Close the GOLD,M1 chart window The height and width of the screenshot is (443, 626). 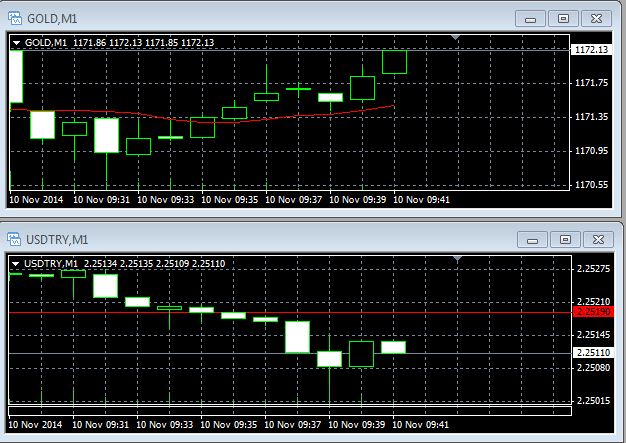click(x=596, y=18)
